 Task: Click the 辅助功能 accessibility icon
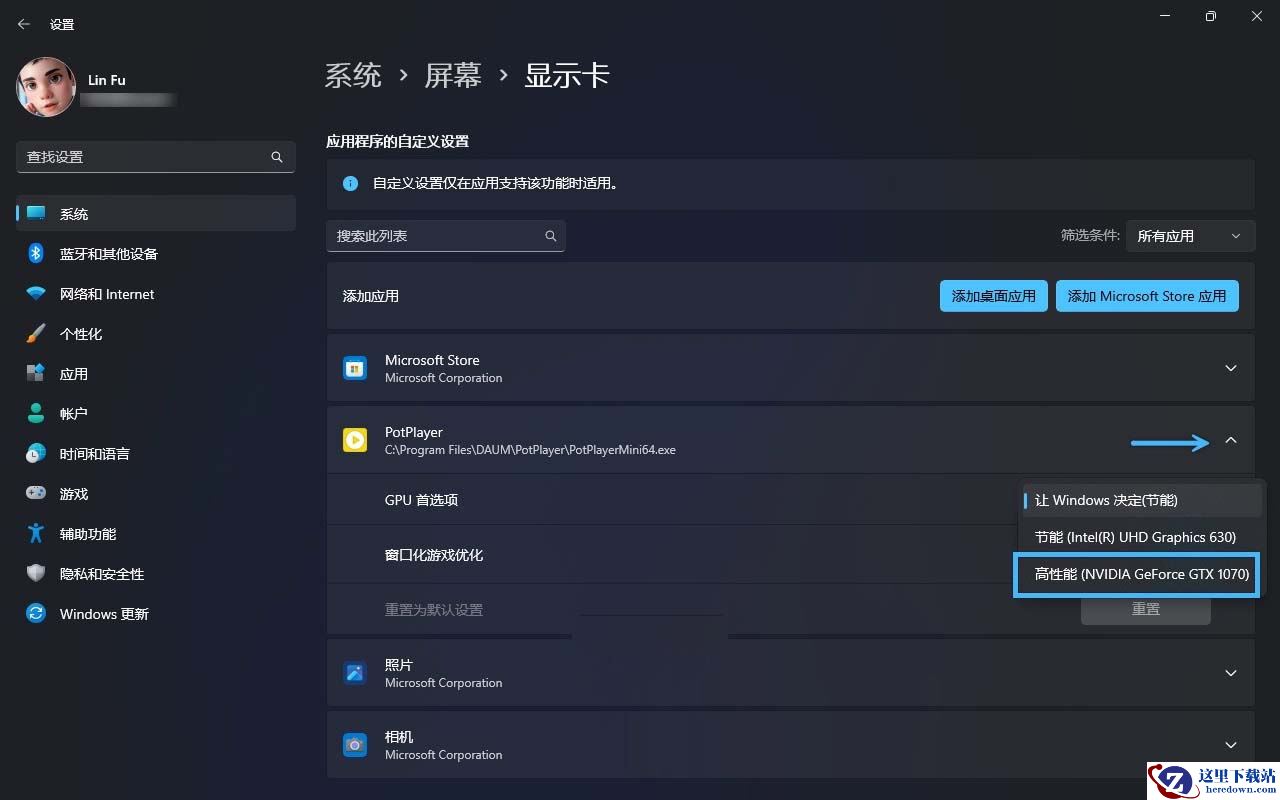click(x=36, y=534)
